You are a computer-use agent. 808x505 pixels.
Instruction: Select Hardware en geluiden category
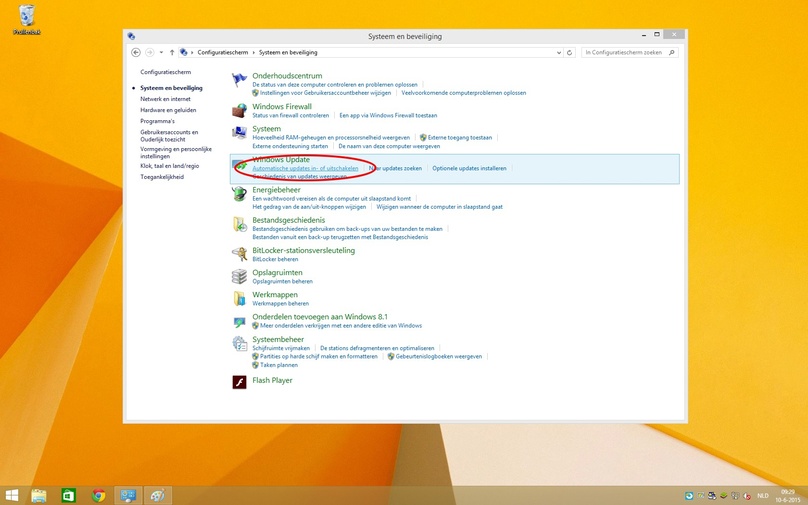(x=168, y=110)
